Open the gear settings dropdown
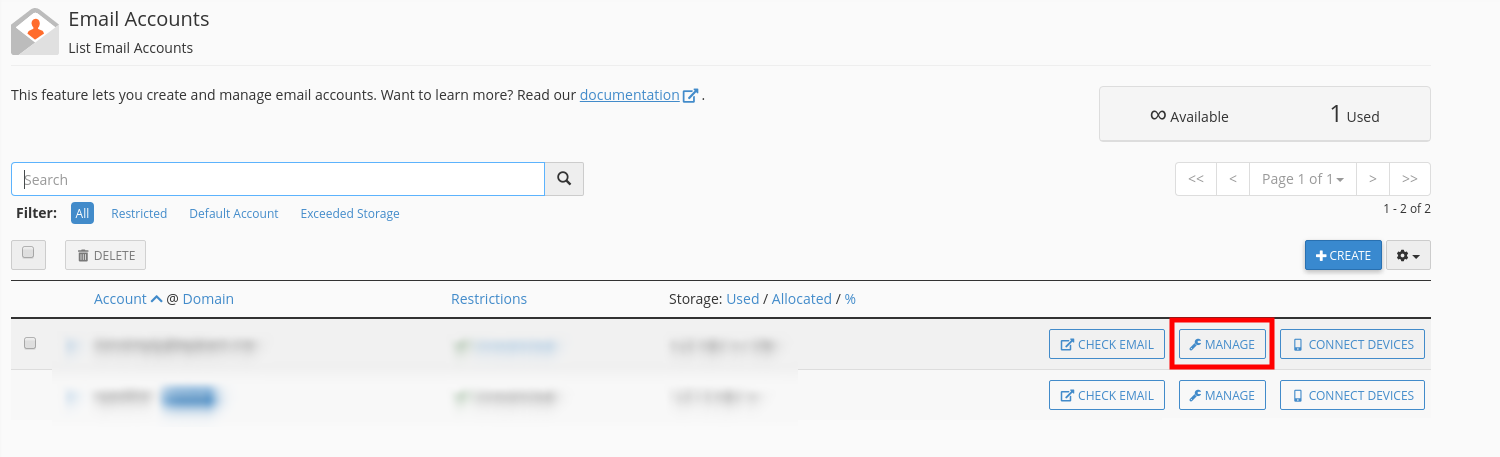This screenshot has height=457, width=1500. click(x=1408, y=255)
